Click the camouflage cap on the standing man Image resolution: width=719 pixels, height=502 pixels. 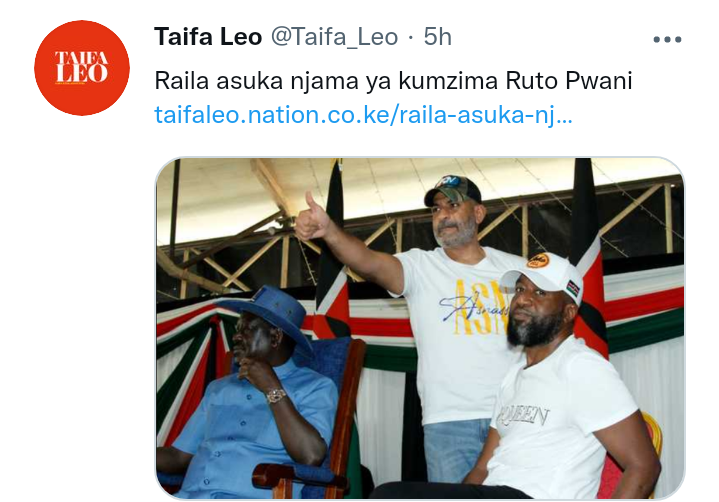[x=452, y=190]
